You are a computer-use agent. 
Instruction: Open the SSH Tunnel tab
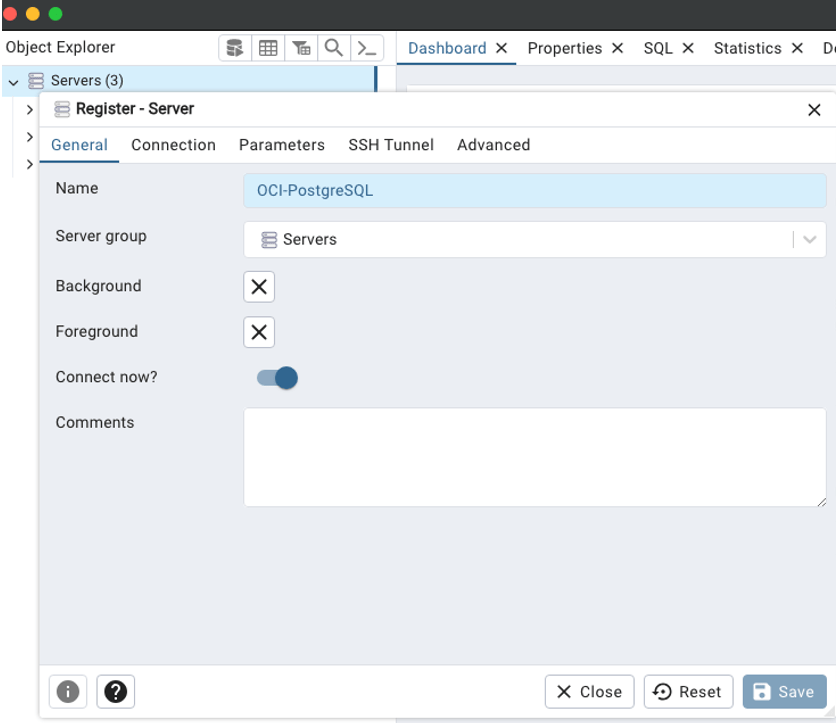pyautogui.click(x=391, y=145)
